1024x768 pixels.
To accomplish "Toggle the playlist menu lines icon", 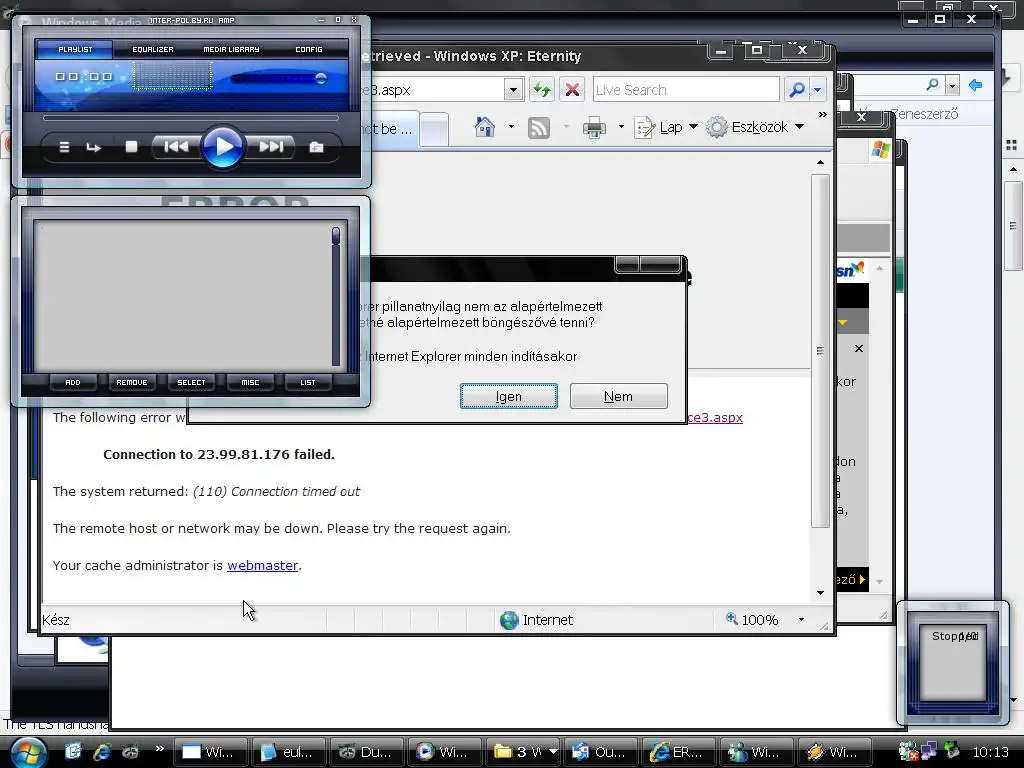I will coord(64,148).
